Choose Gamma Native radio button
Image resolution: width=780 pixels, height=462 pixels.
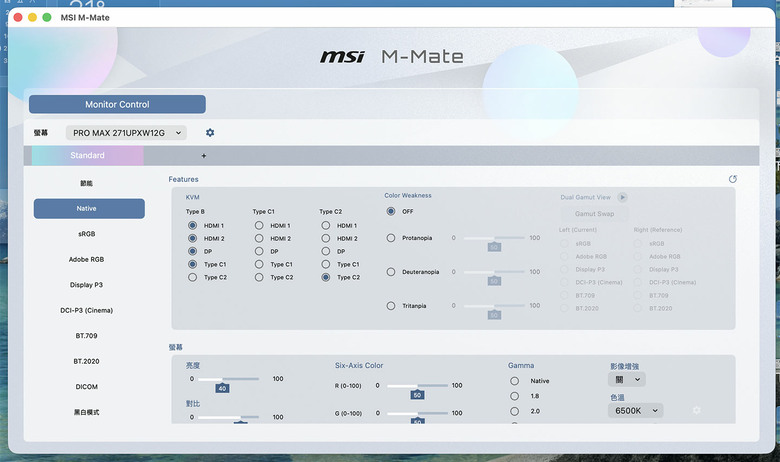pyautogui.click(x=514, y=381)
